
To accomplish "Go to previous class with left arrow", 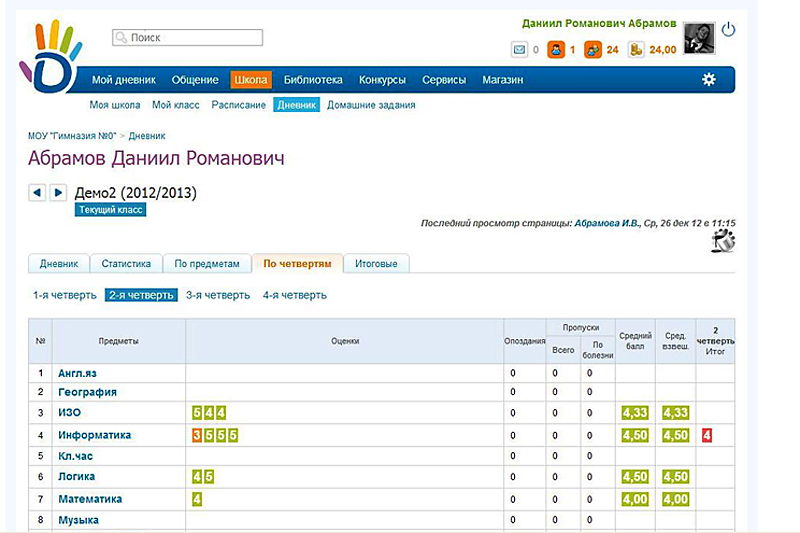I will (x=37, y=193).
